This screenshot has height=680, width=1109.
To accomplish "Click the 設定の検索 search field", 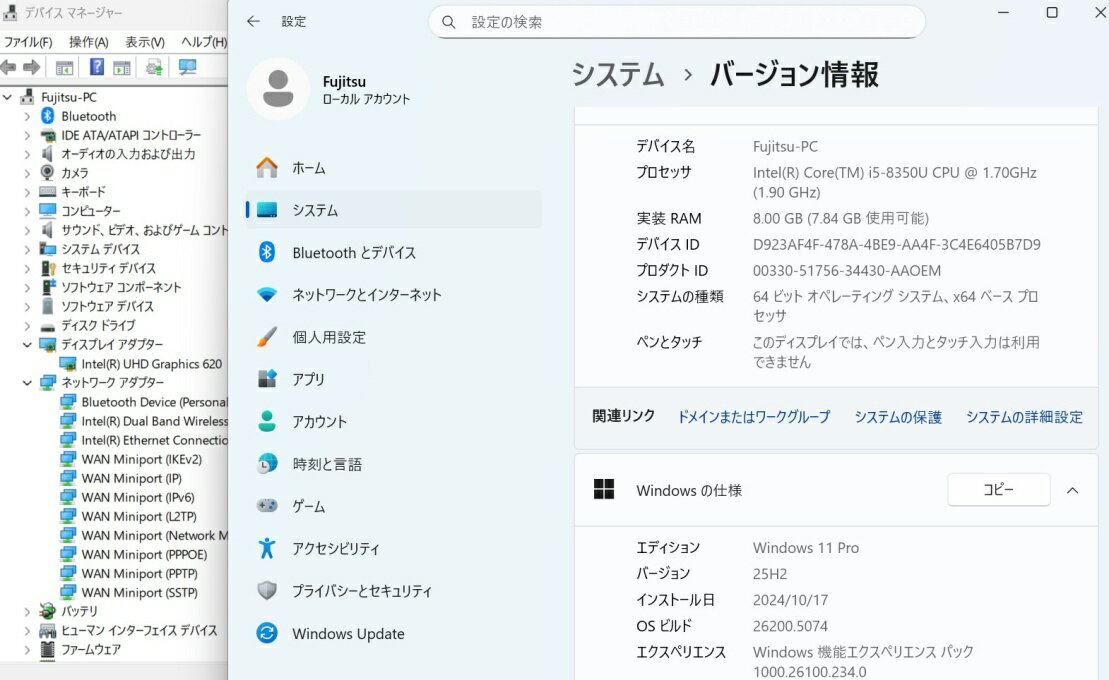I will pos(690,22).
